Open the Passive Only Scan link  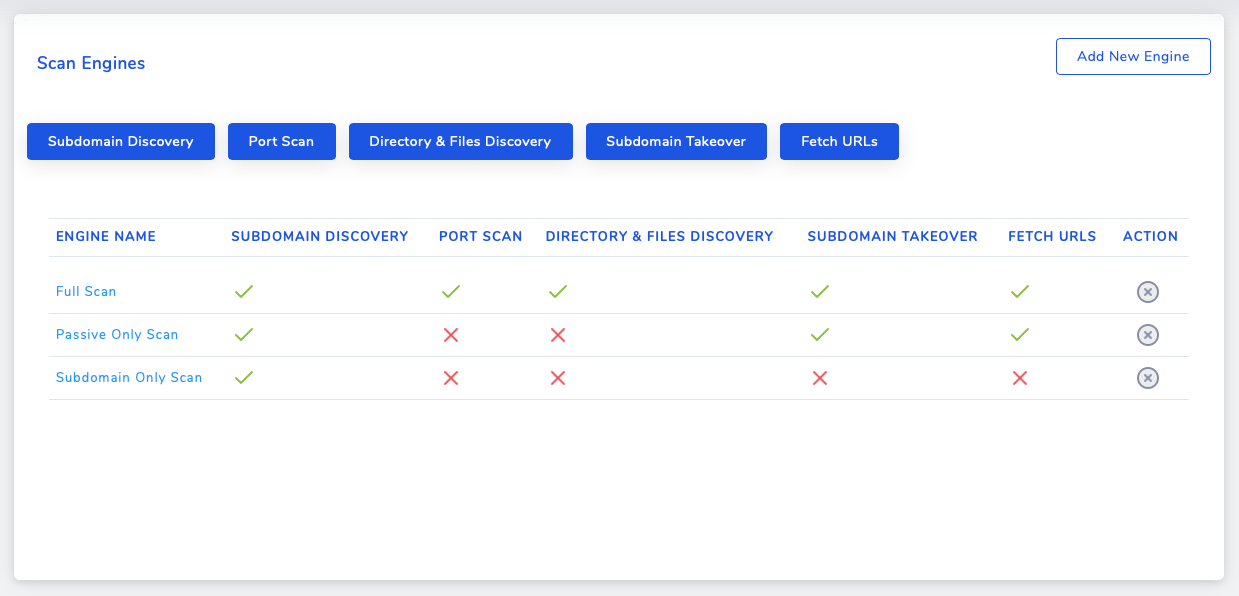click(117, 335)
